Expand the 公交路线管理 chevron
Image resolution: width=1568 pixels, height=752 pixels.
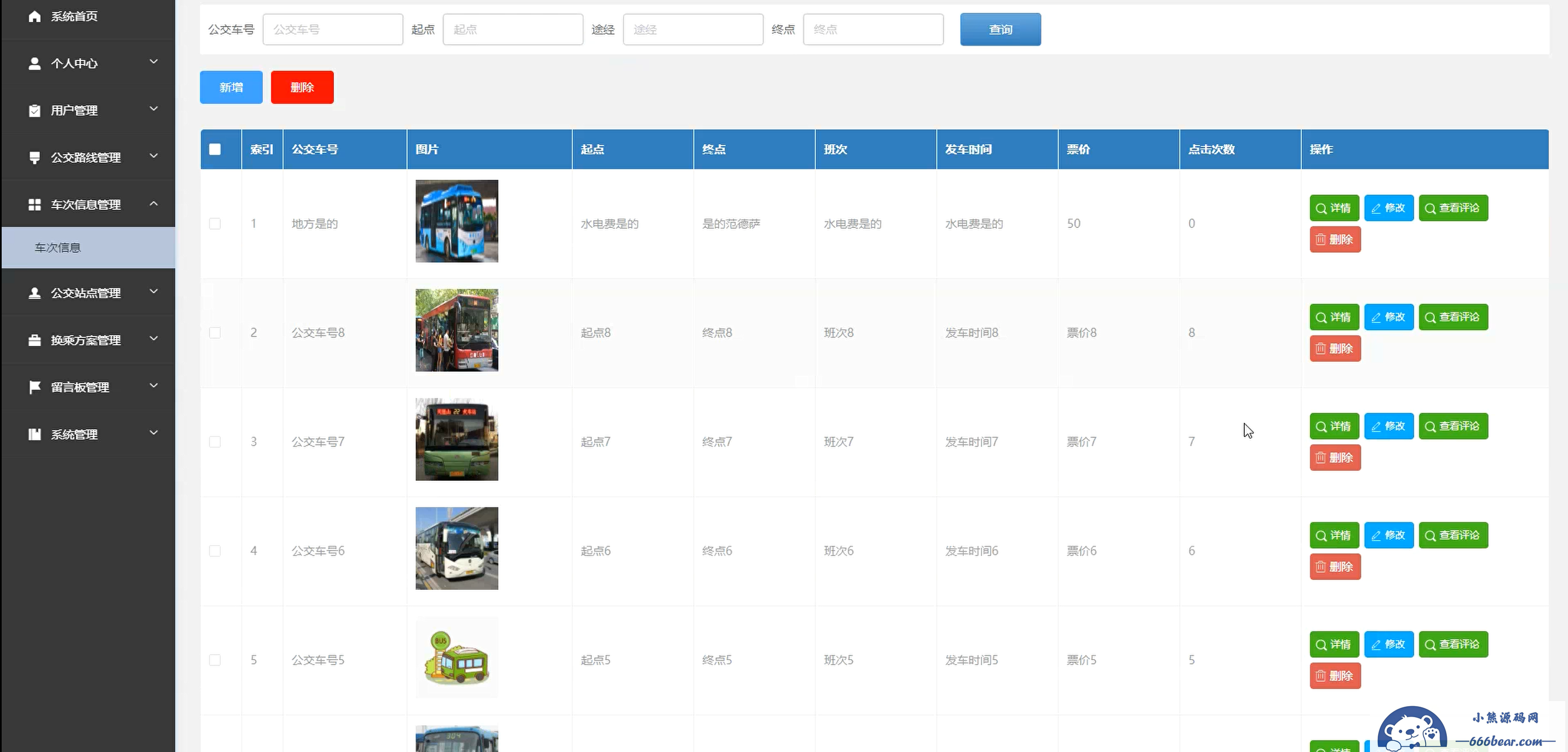pos(153,156)
